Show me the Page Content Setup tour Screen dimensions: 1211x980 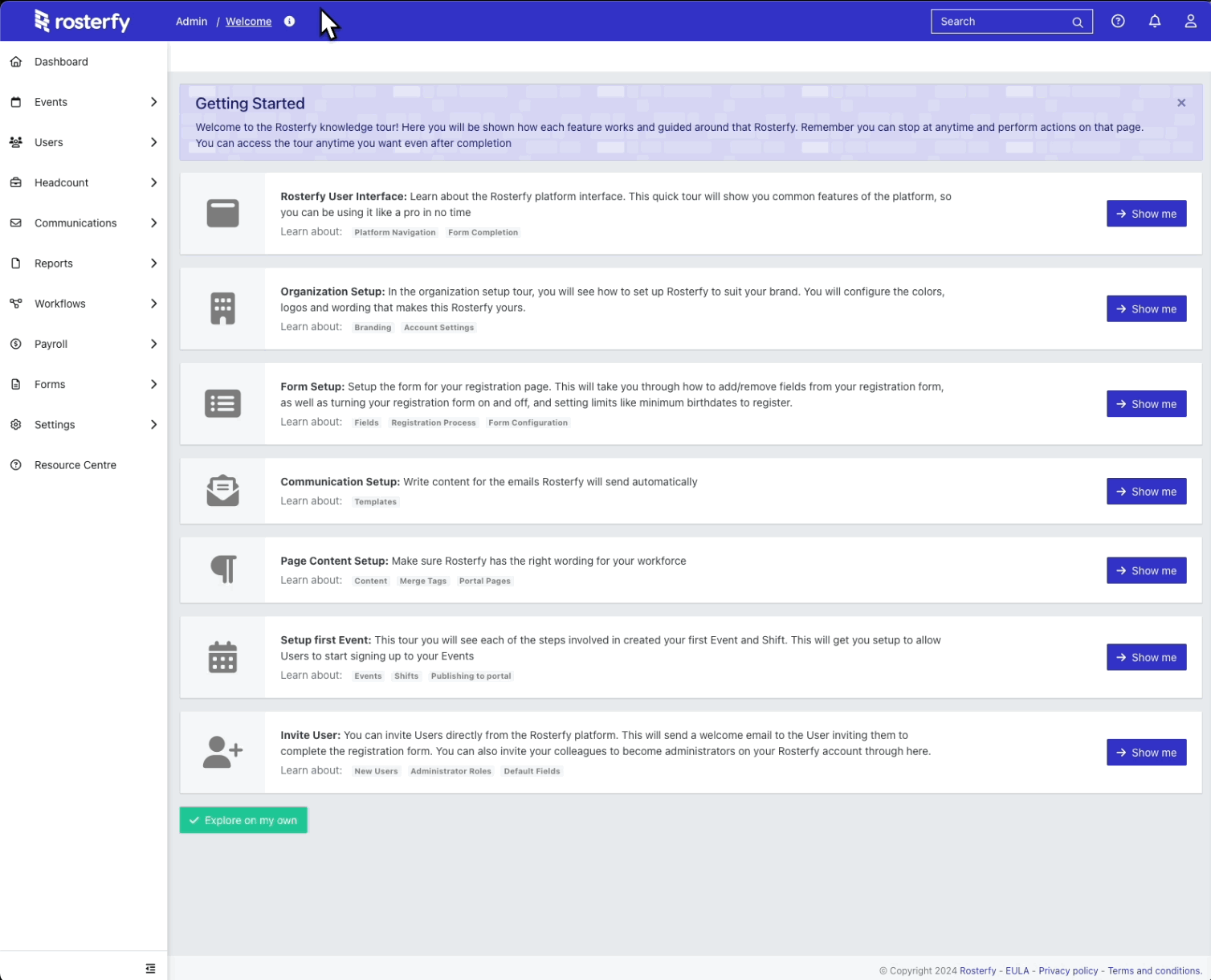coord(1146,570)
